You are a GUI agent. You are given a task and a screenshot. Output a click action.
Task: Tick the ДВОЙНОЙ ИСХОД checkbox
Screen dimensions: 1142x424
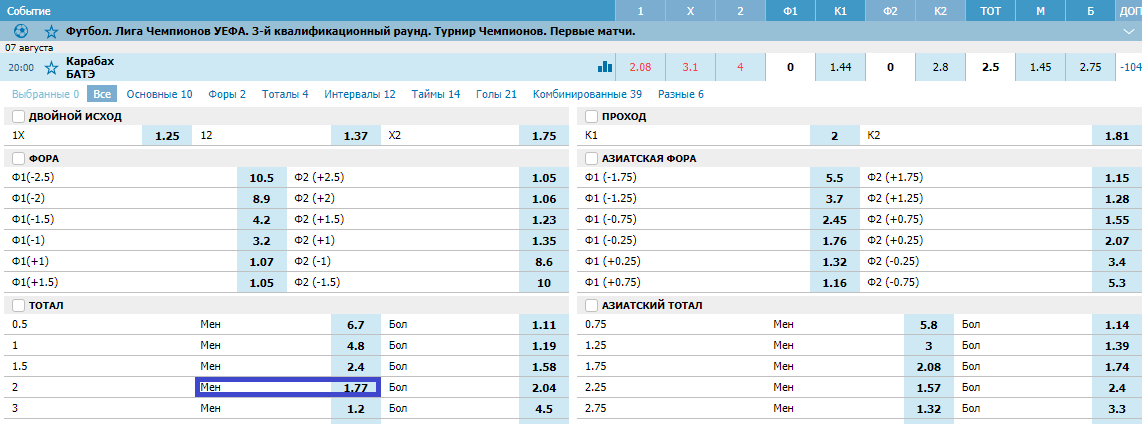tap(18, 117)
